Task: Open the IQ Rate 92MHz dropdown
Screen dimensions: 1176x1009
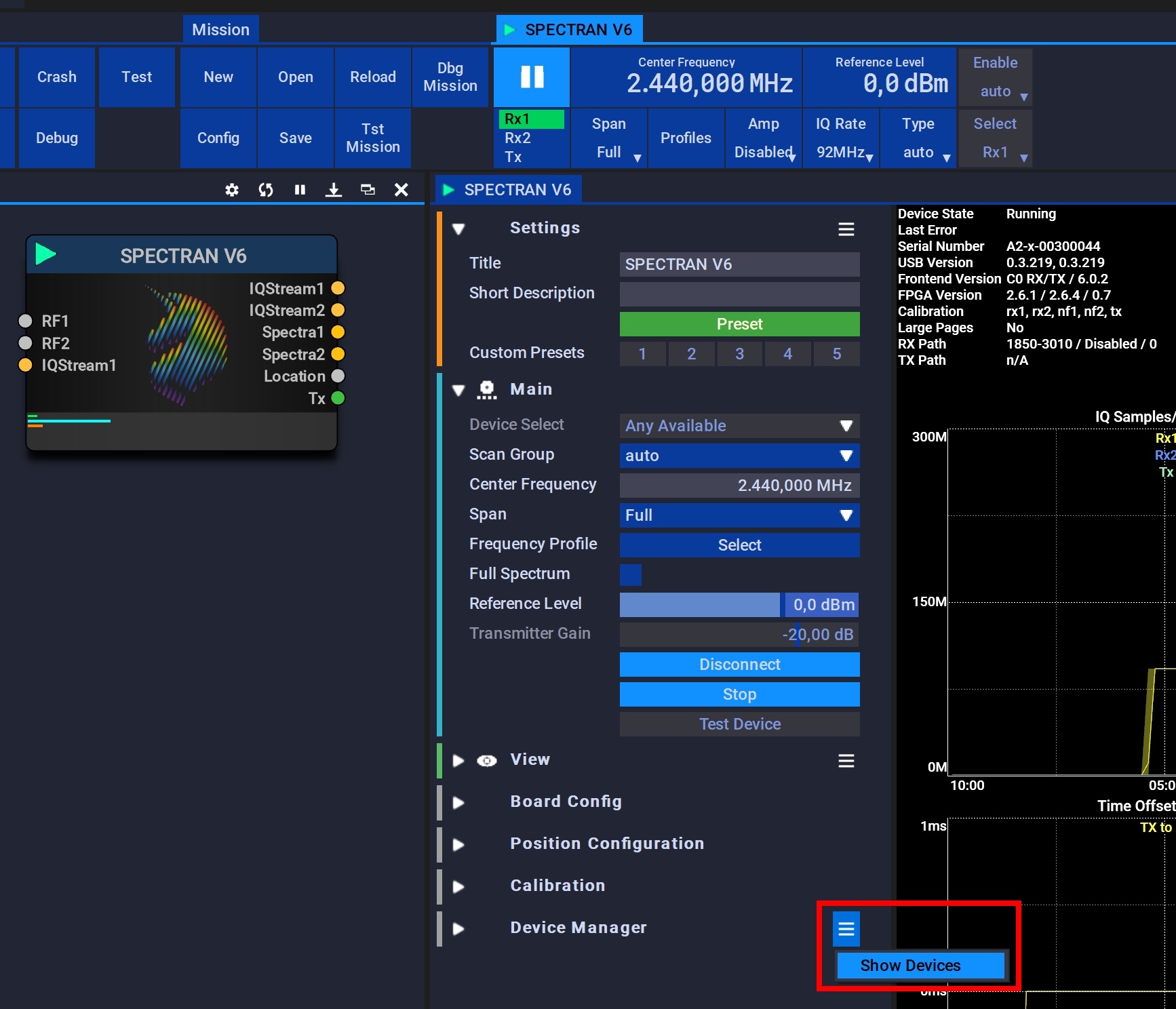Action: point(841,138)
